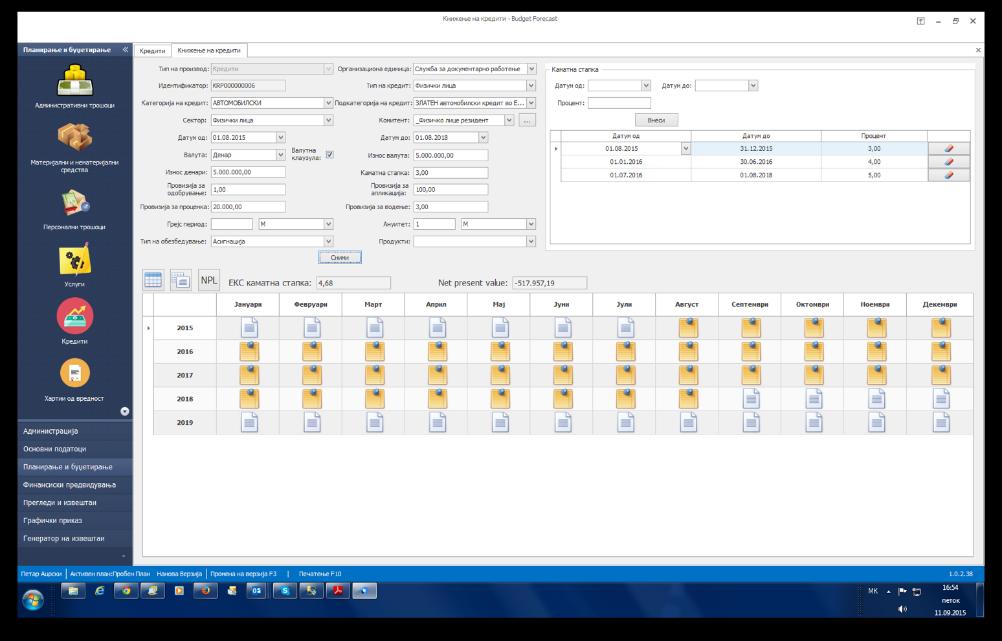1002x641 pixels.
Task: Delete the 01.01.2016 interest rate row using its eraser icon
Action: 948,161
